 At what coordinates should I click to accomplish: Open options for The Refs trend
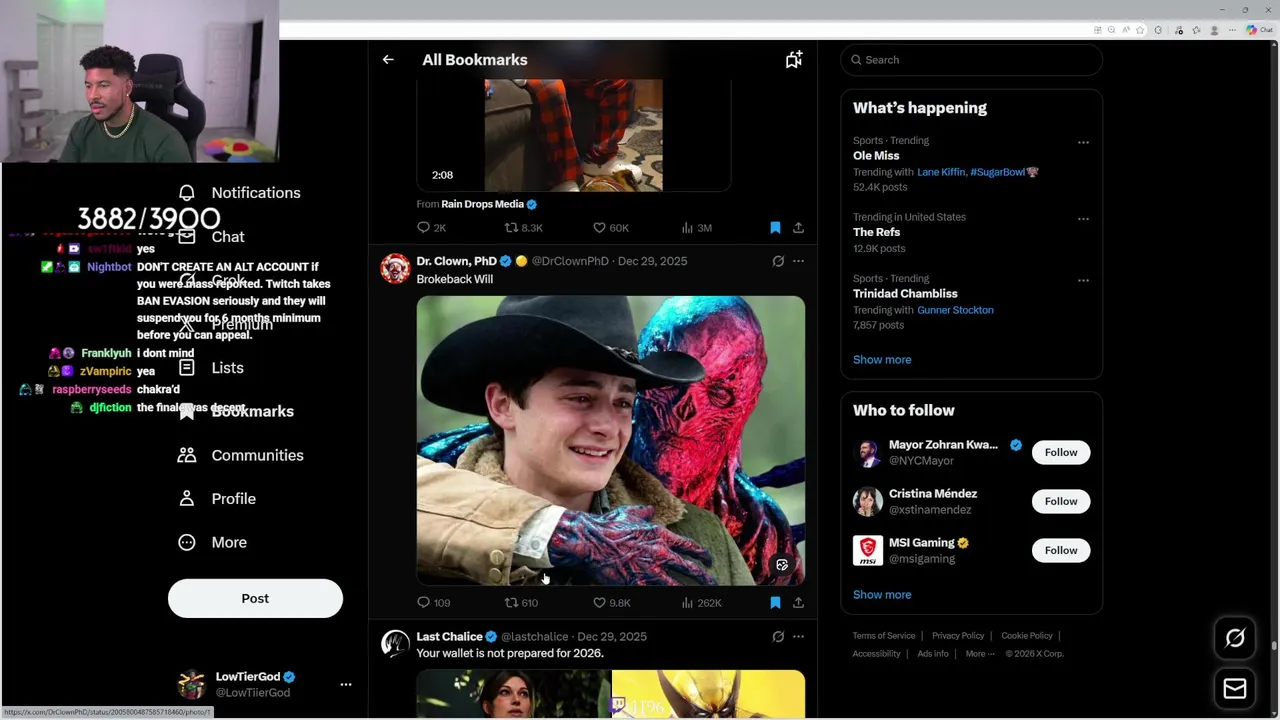tap(1083, 219)
